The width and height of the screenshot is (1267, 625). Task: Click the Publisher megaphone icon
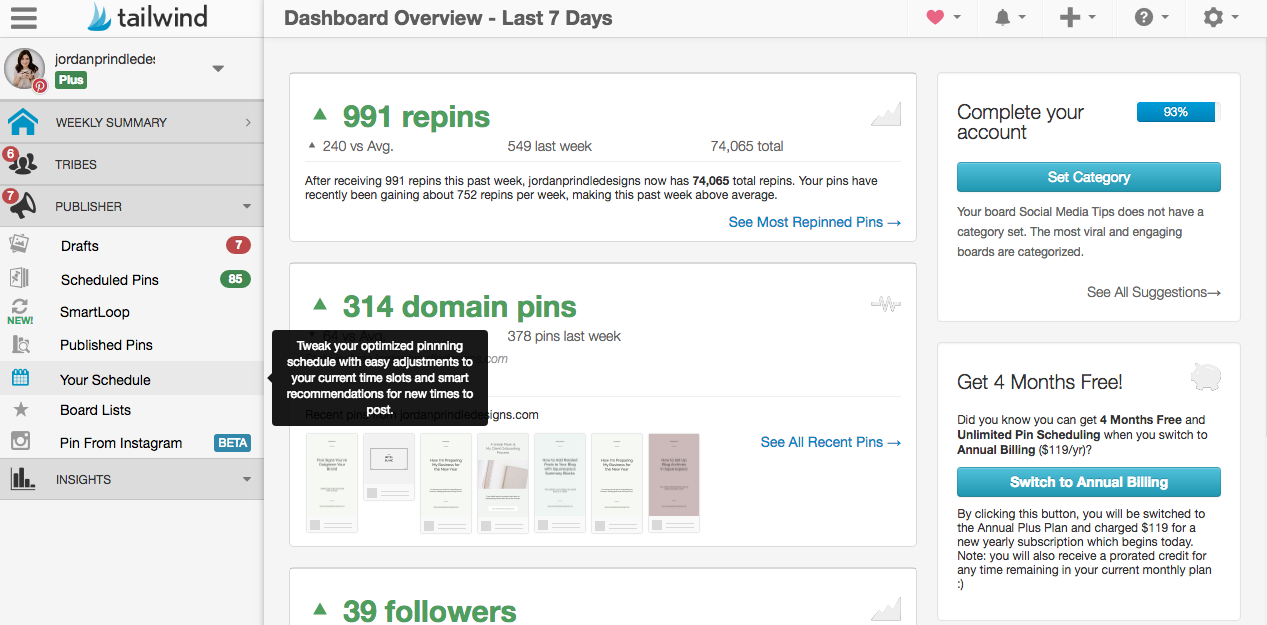tap(23, 206)
